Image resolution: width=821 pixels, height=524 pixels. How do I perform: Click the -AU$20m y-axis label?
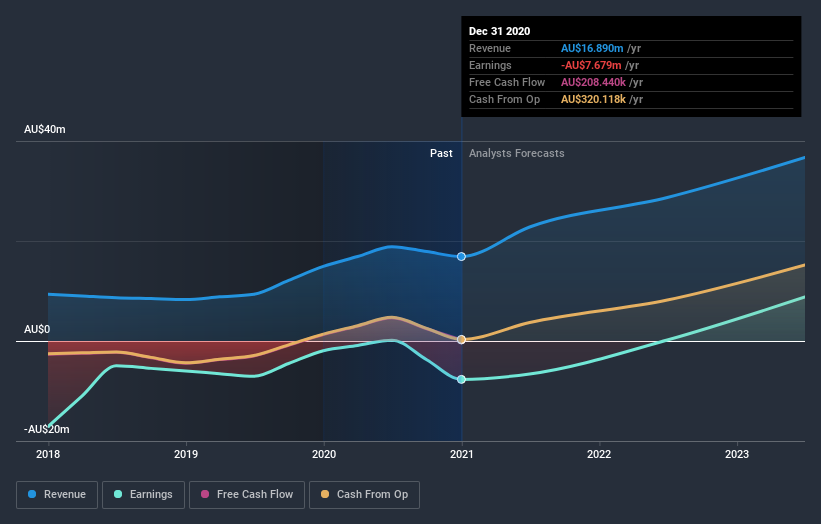click(47, 429)
